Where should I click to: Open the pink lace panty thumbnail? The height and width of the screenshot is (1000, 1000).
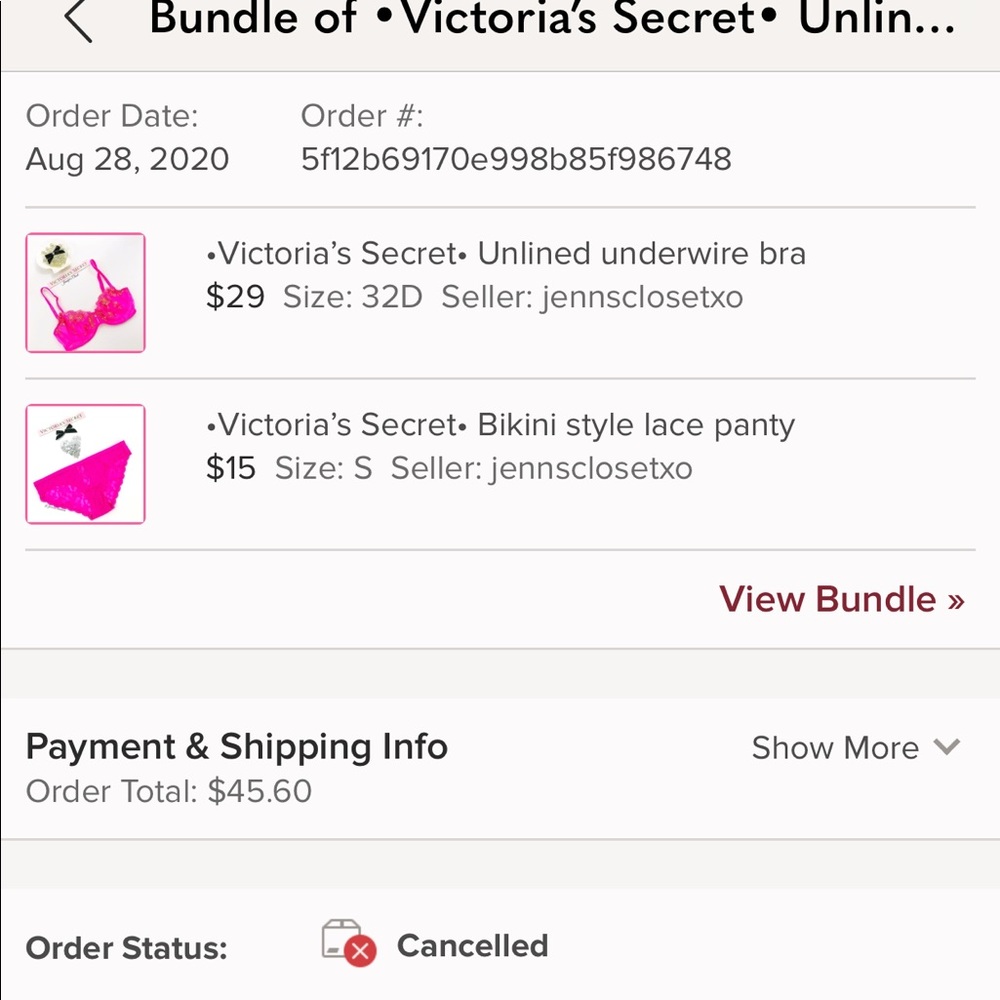point(86,464)
